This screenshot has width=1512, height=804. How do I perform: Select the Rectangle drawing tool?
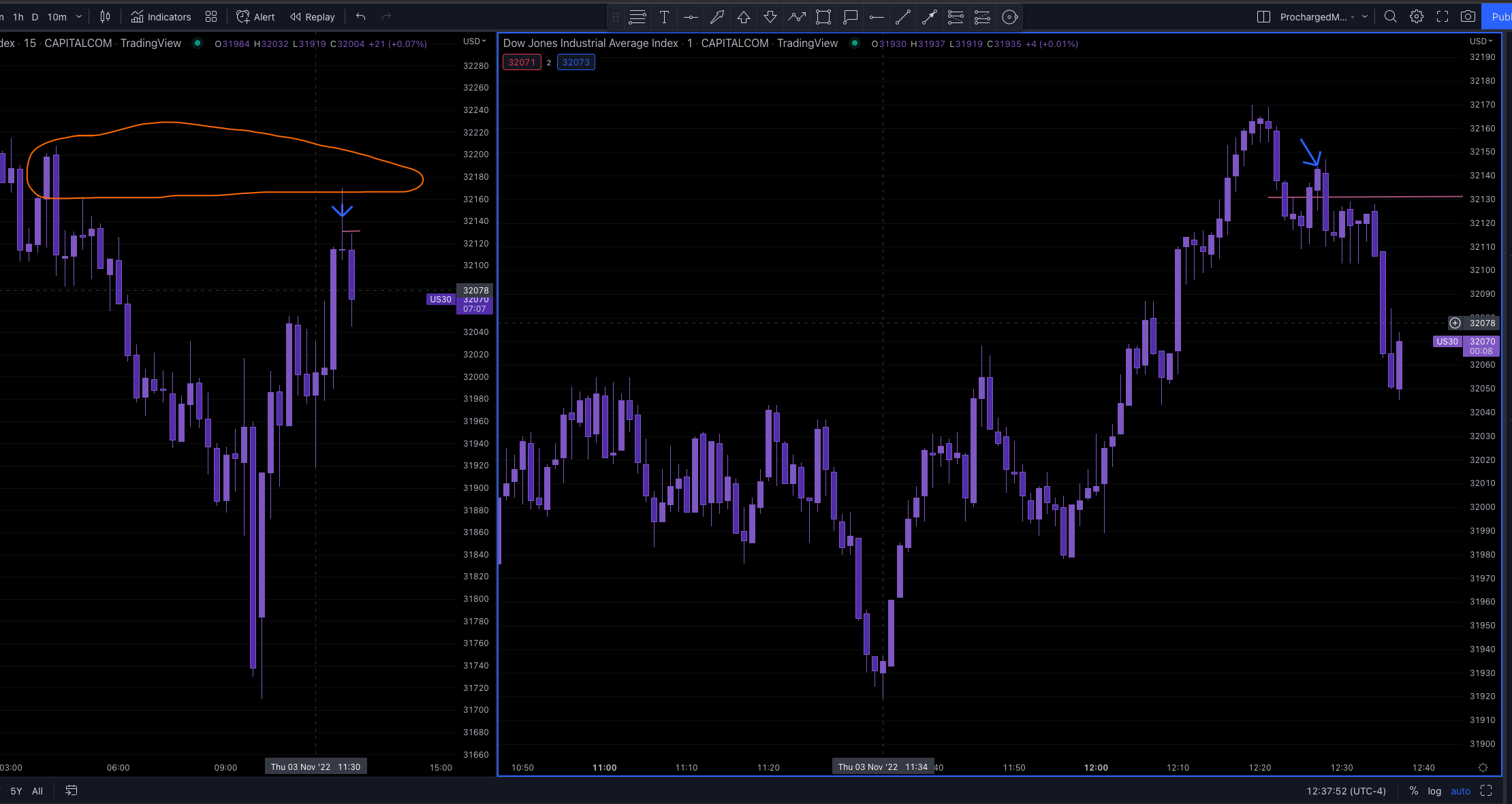click(x=823, y=17)
